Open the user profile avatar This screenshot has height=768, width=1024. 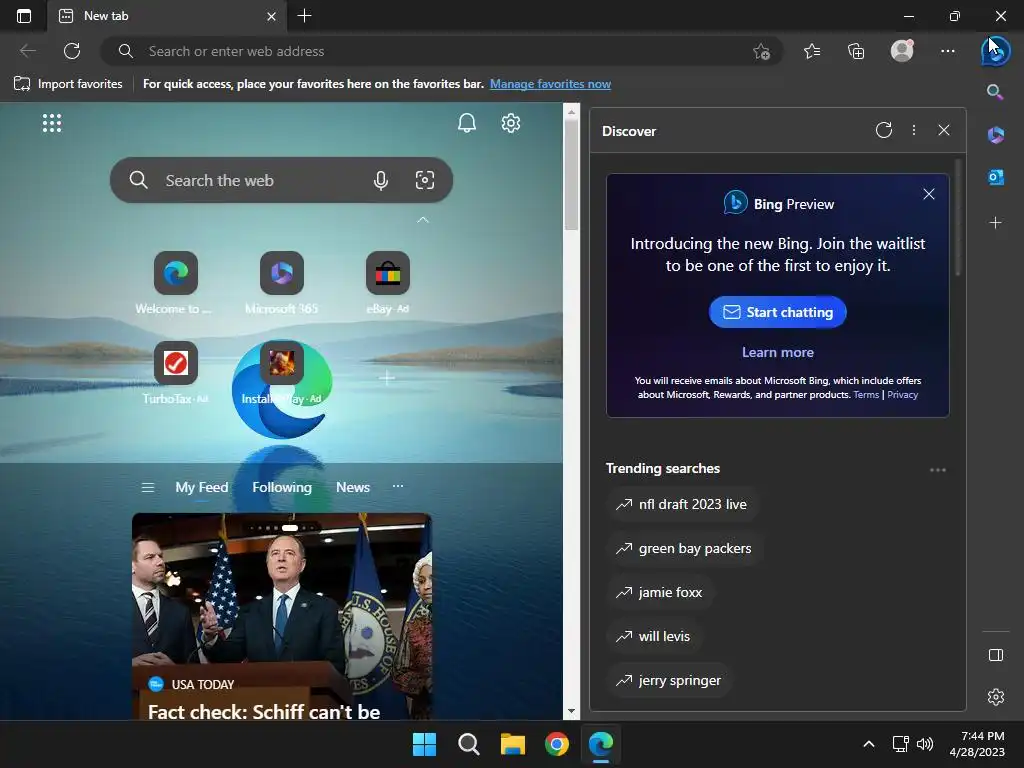[902, 51]
